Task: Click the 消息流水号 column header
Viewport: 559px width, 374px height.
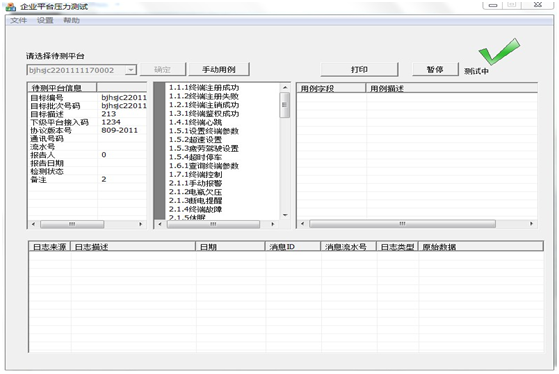Action: pyautogui.click(x=349, y=247)
